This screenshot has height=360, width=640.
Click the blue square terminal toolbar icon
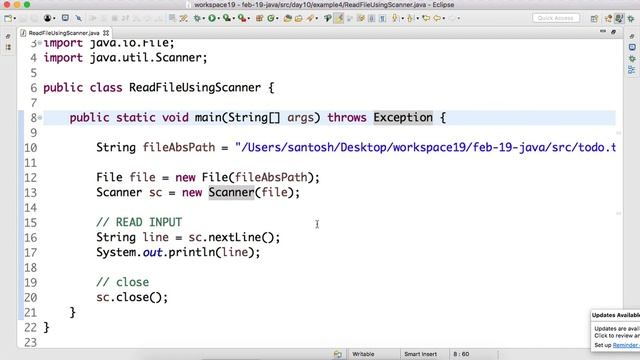coord(65,18)
